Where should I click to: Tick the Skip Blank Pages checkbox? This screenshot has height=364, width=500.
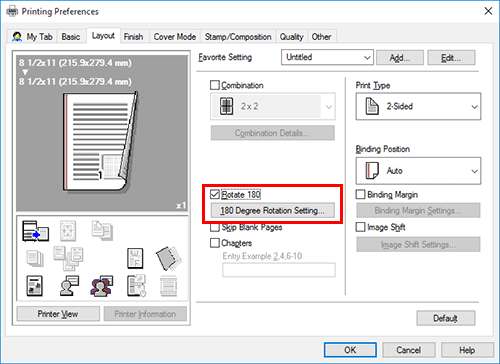coord(215,227)
